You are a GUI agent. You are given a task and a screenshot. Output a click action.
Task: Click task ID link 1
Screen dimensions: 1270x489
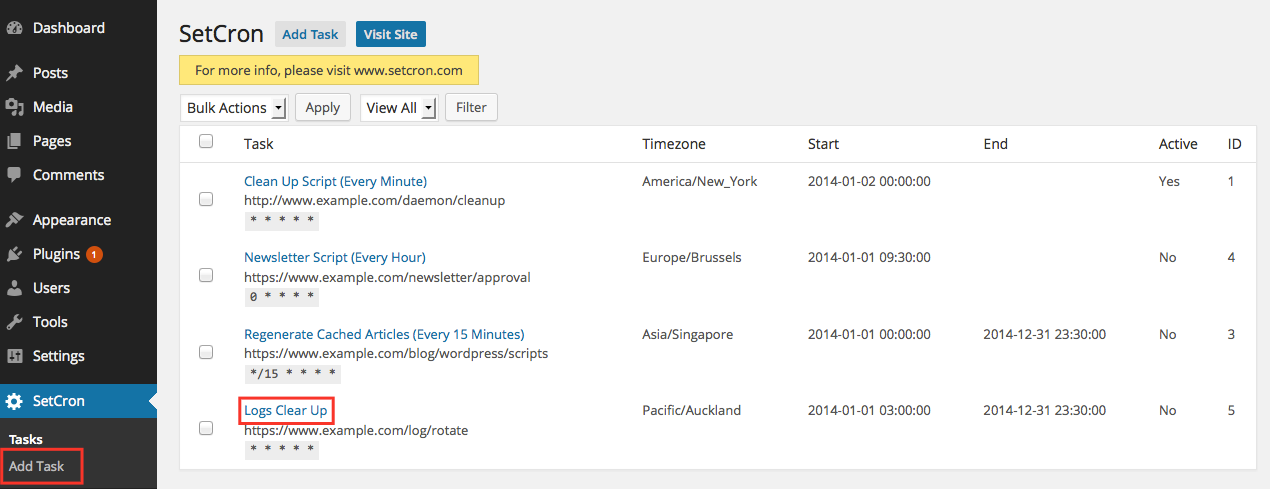coord(1231,181)
